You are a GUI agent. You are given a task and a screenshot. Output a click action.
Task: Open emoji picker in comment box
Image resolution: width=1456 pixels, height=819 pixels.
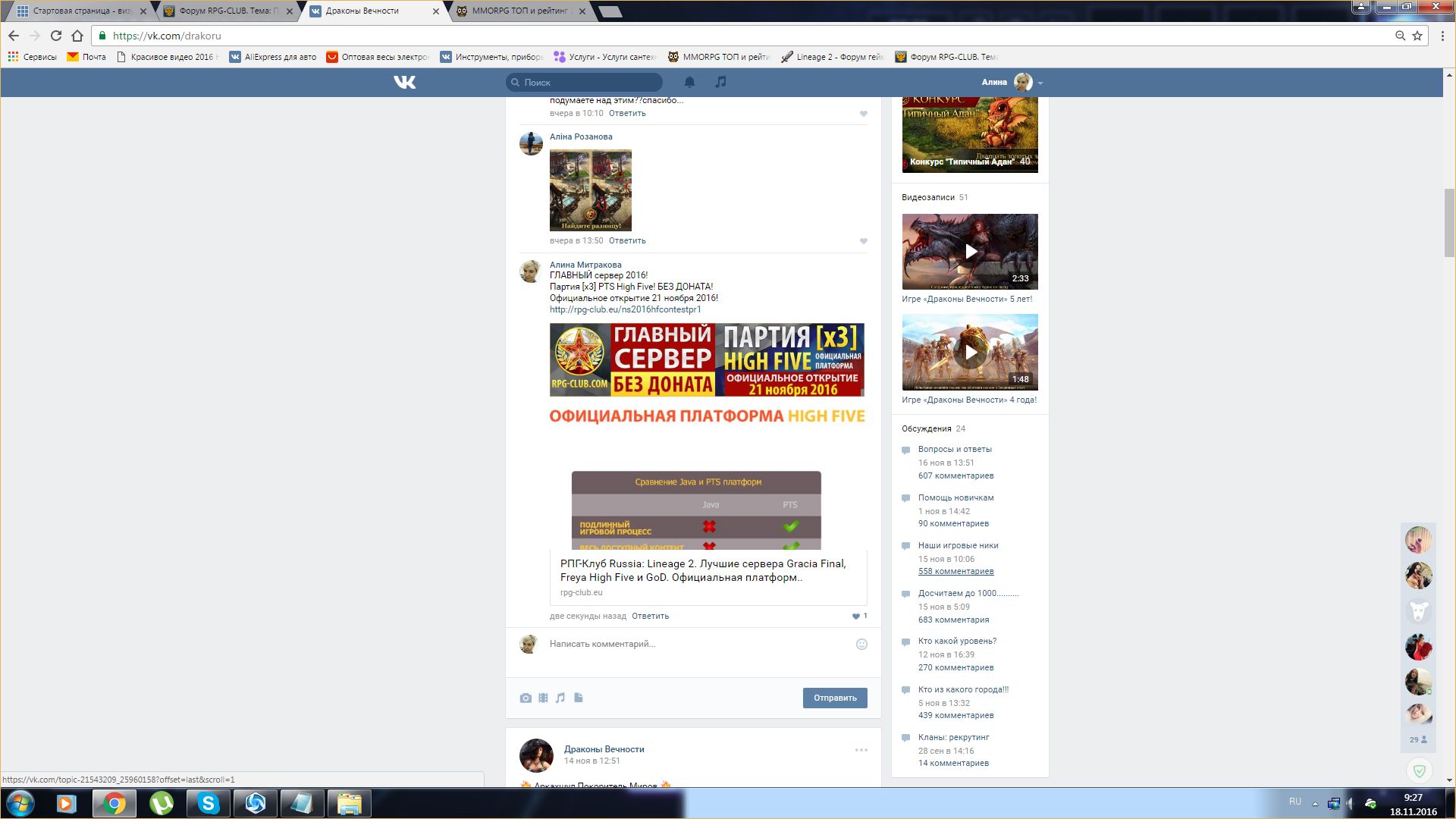click(861, 644)
